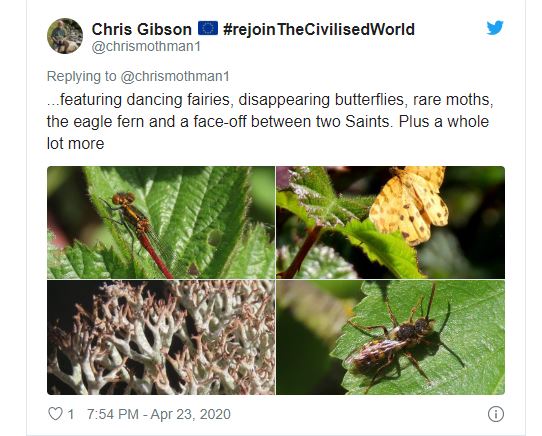Click the #rejoinTheCivilisedWorld hashtag text
Viewport: 542px width, 436px height.
319,29
